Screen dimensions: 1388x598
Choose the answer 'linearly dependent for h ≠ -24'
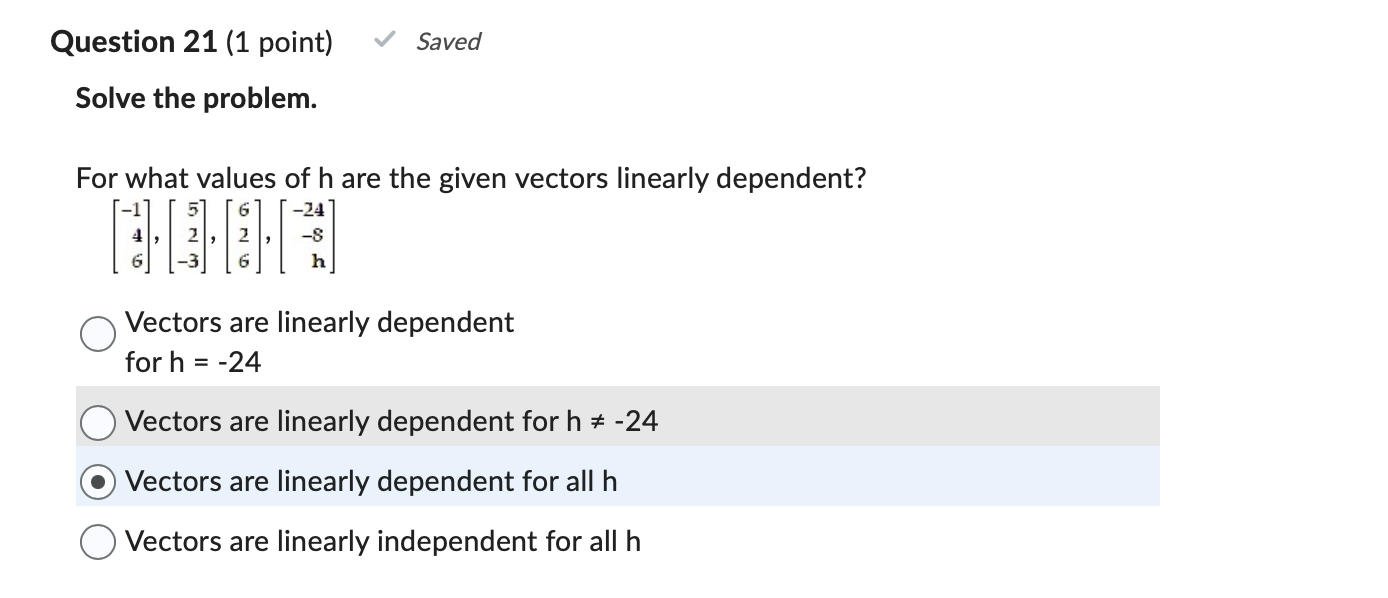97,422
